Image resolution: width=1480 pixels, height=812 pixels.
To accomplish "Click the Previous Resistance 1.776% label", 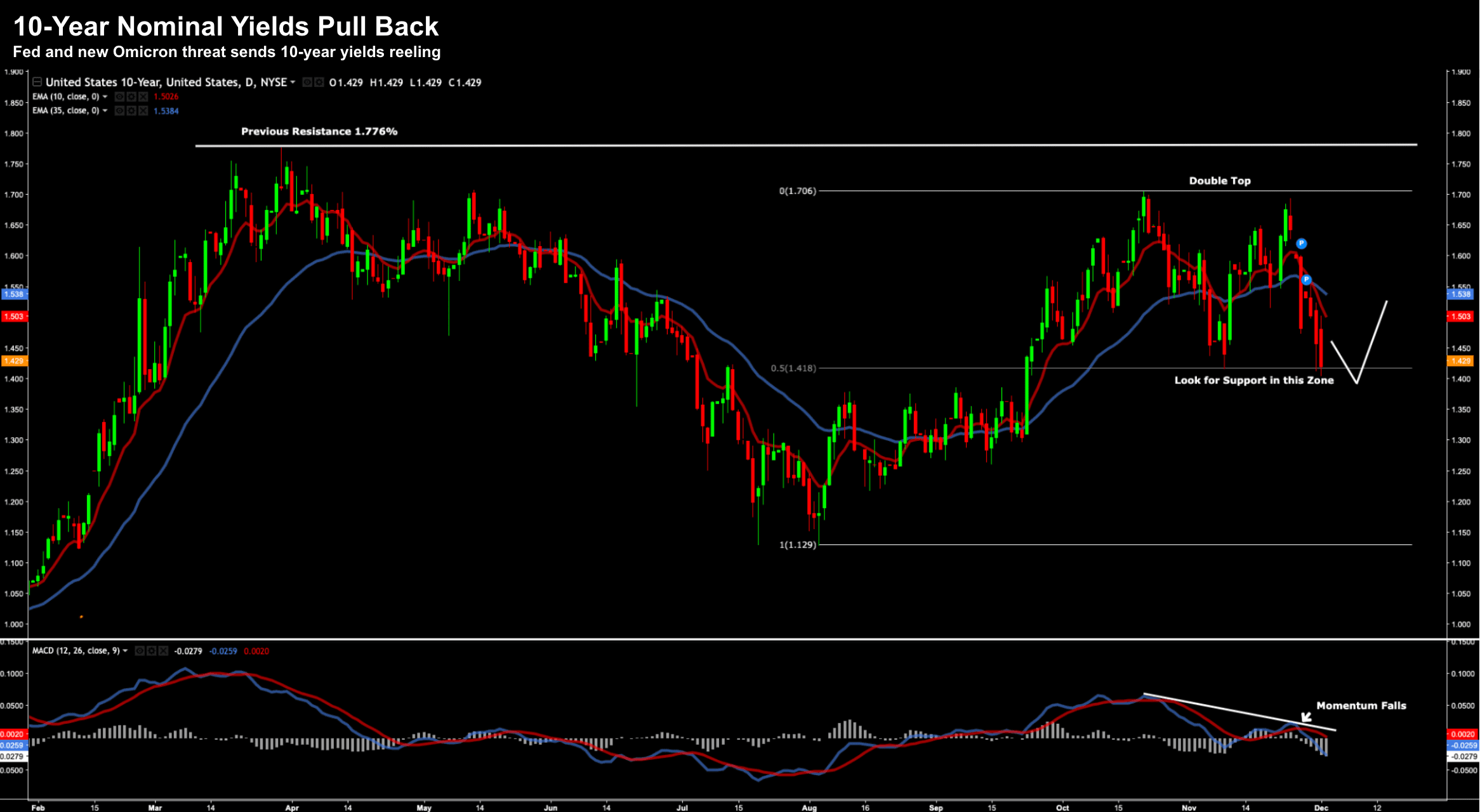I will pos(319,131).
